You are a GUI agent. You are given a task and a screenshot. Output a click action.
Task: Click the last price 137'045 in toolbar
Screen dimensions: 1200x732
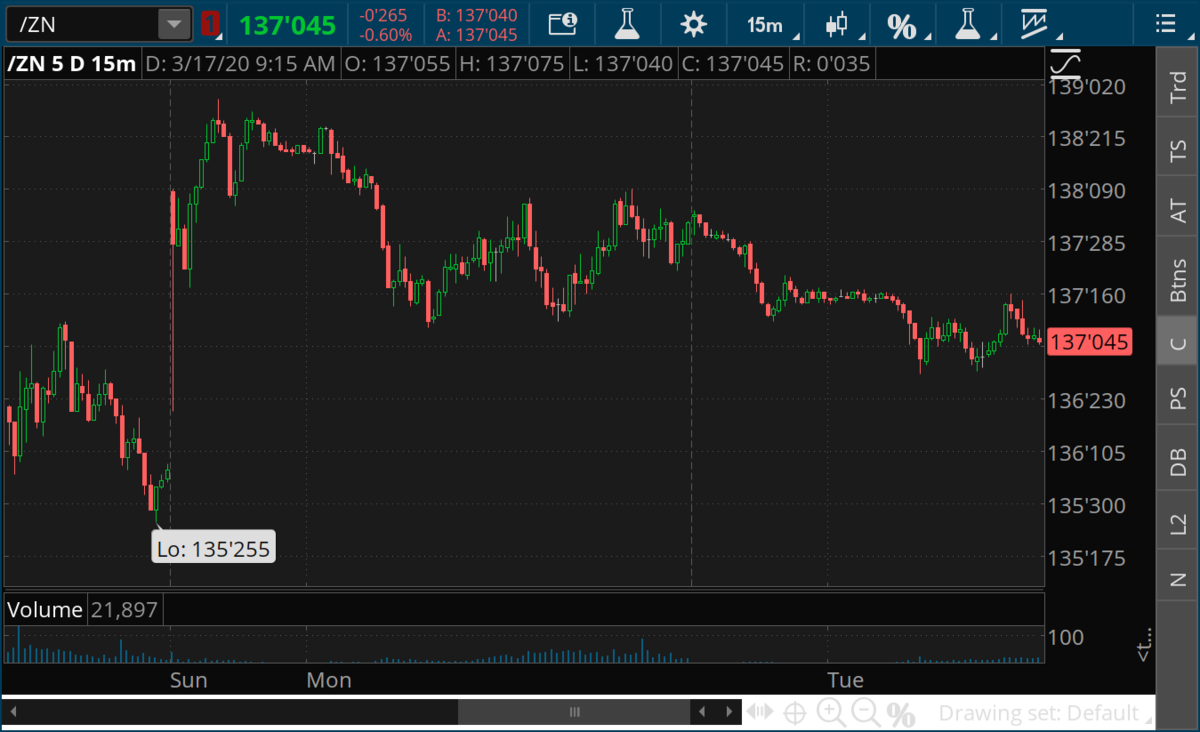(287, 24)
